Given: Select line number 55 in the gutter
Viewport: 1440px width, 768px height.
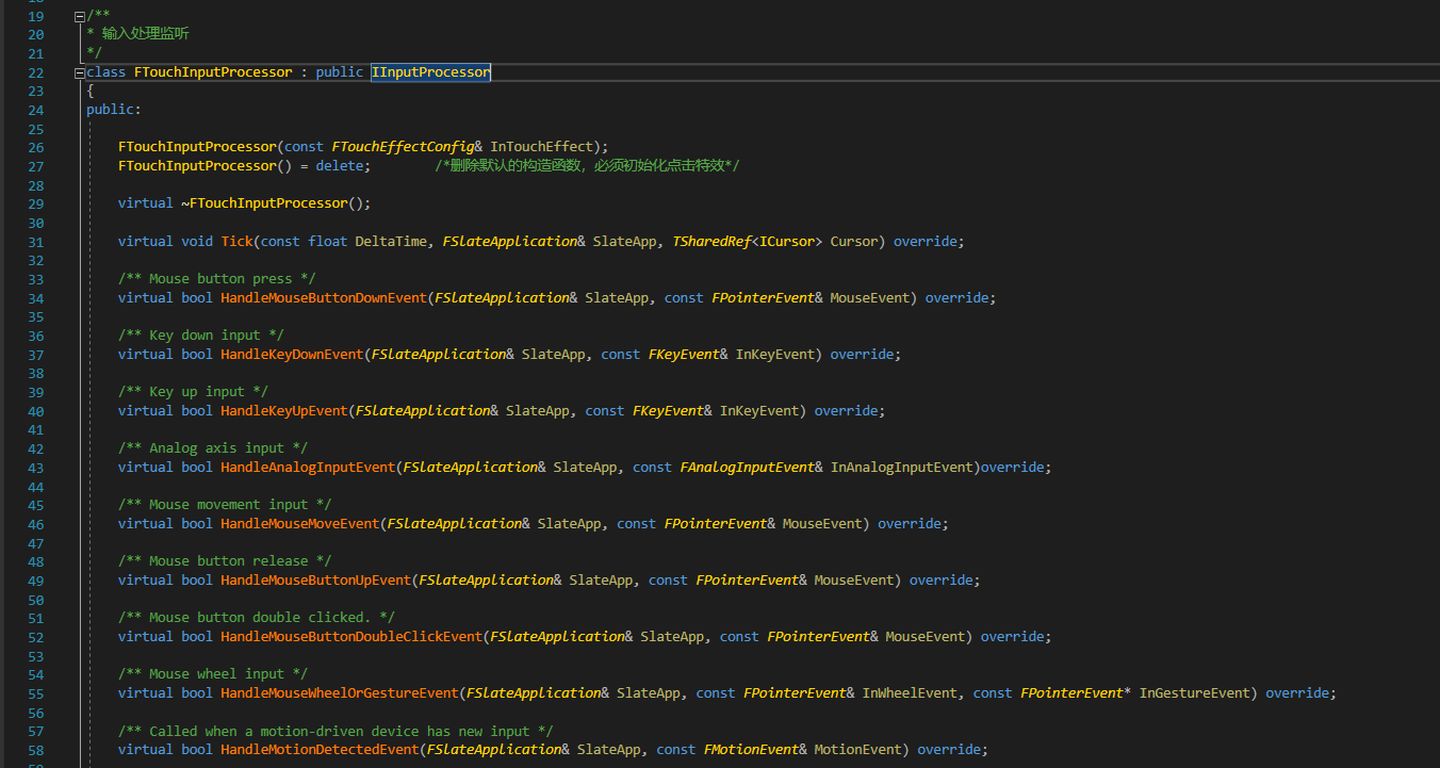Looking at the screenshot, I should tap(36, 693).
